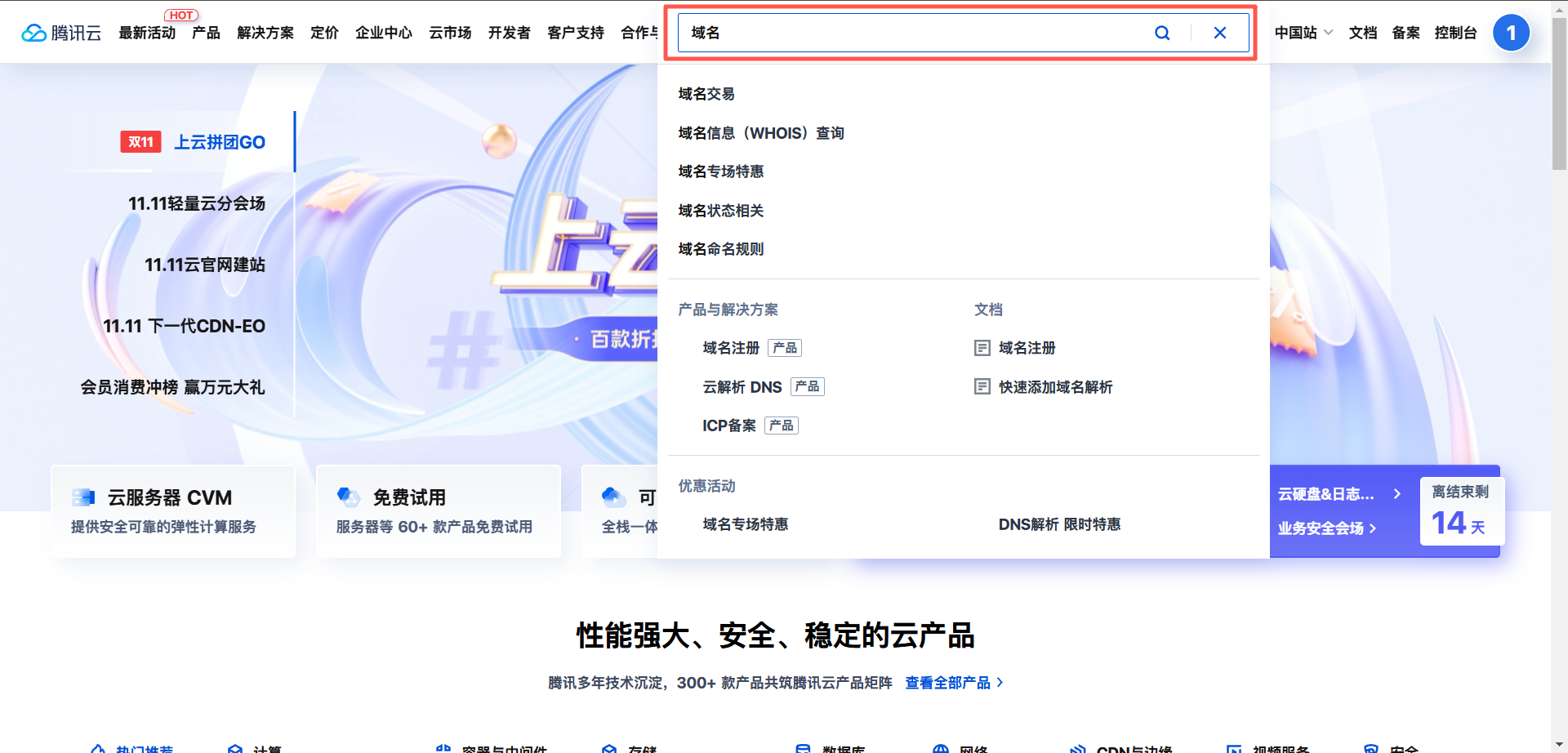Click the 备案 link in the header
1568x753 pixels.
tap(1405, 33)
